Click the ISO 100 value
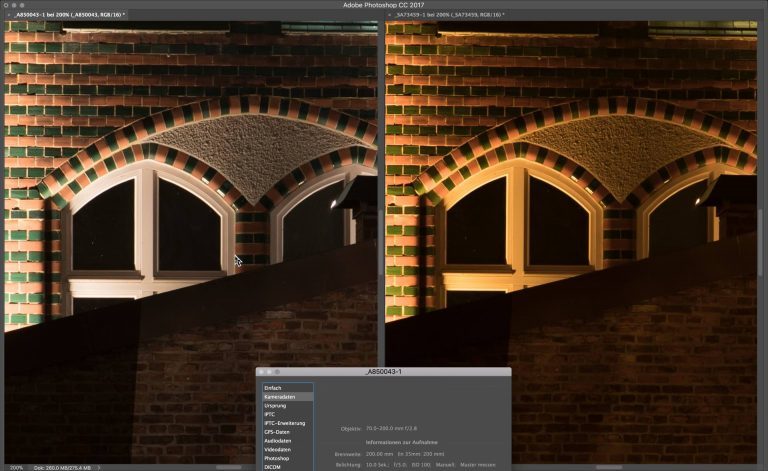 coord(421,465)
